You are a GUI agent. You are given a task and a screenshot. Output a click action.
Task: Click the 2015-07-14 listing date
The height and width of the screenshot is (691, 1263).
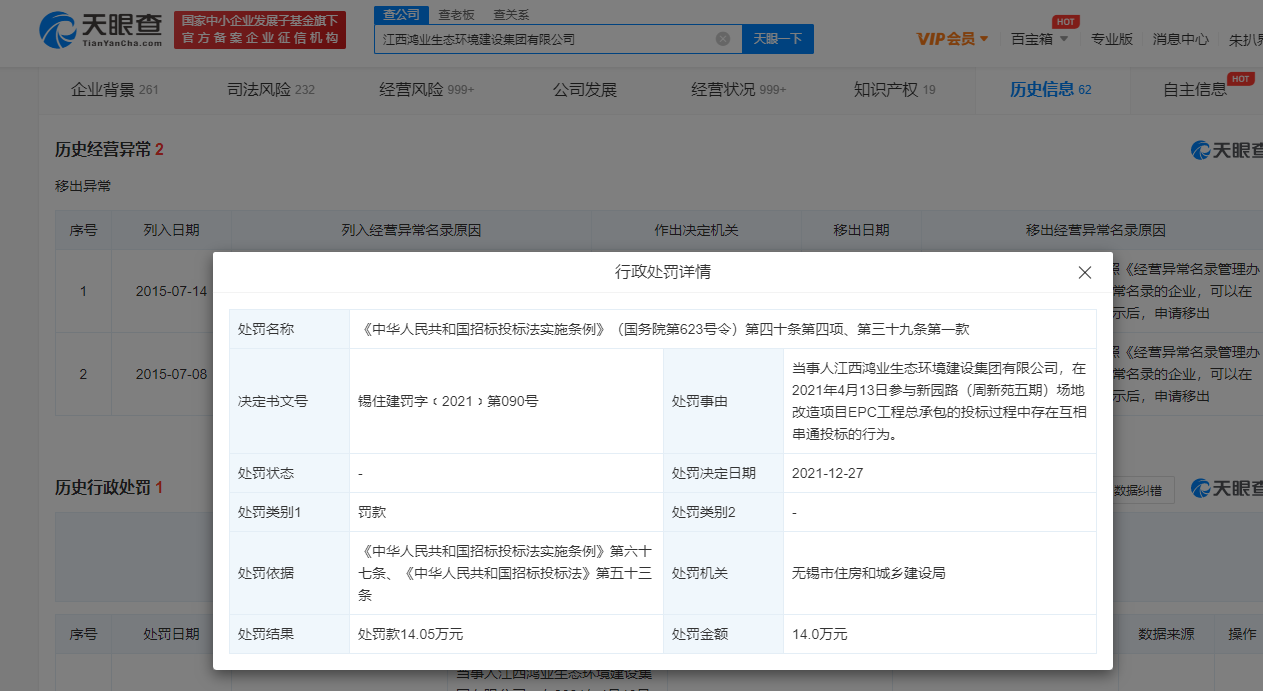coord(171,291)
